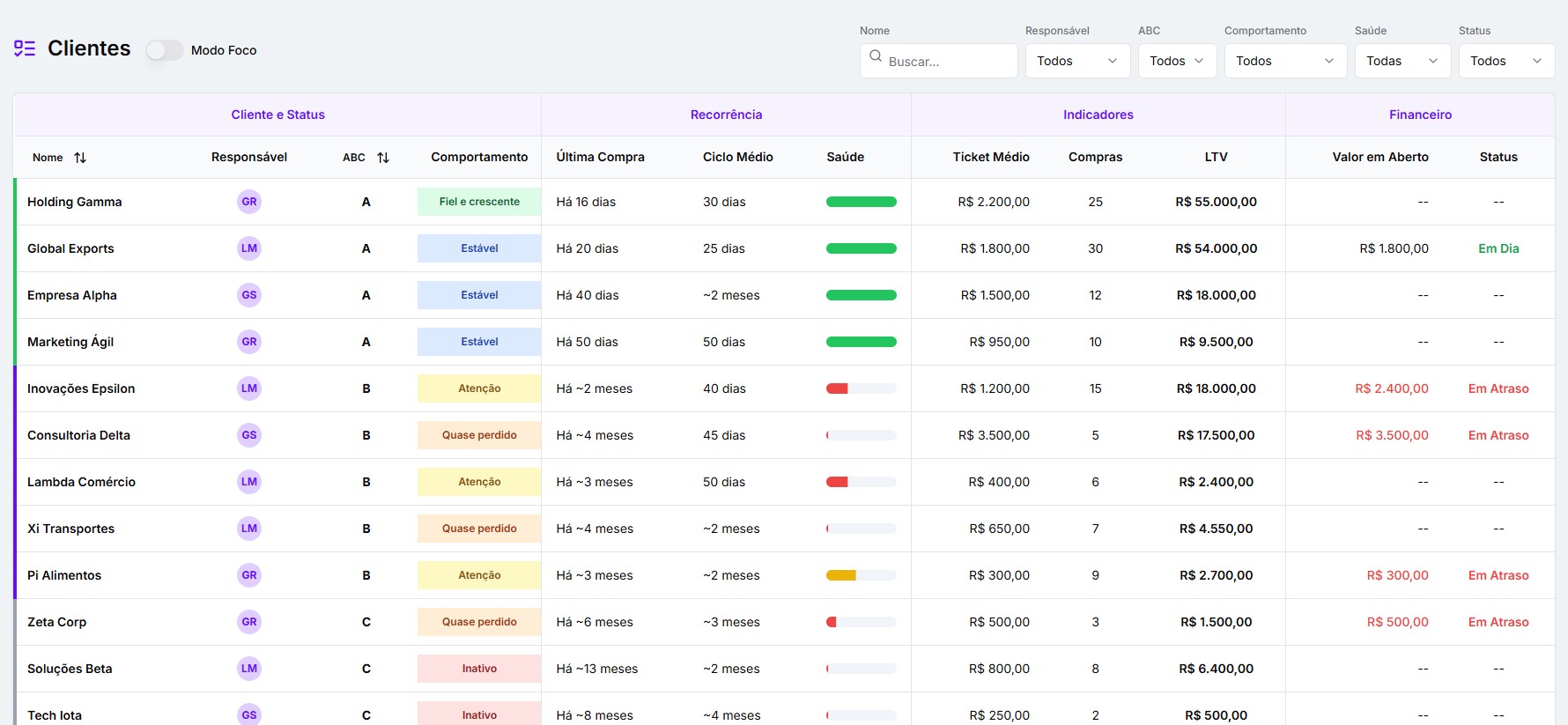Open the ABC filter dropdown
The height and width of the screenshot is (725, 1568).
click(1177, 61)
